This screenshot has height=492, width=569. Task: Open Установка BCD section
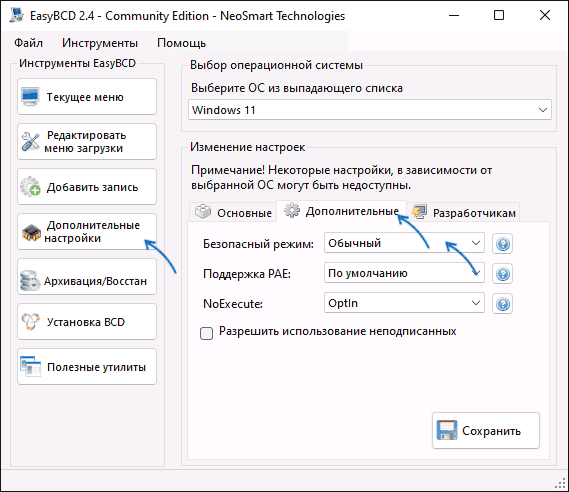click(87, 321)
